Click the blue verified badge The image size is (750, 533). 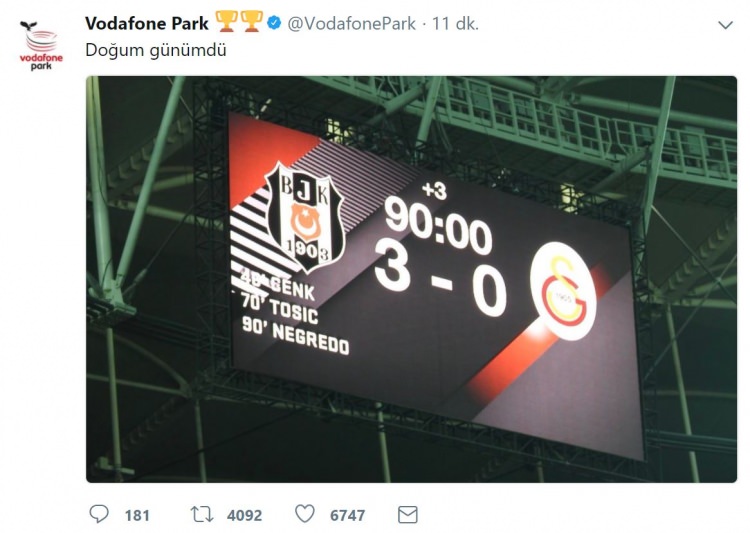click(x=274, y=23)
